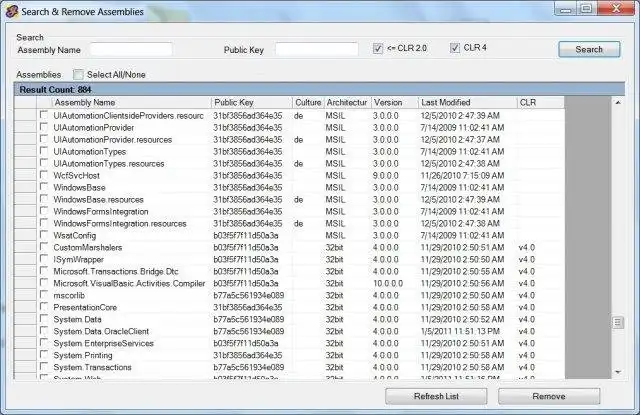Select the System.EnterpriseServices assembly name
Image resolution: width=640 pixels, height=415 pixels.
(104, 343)
